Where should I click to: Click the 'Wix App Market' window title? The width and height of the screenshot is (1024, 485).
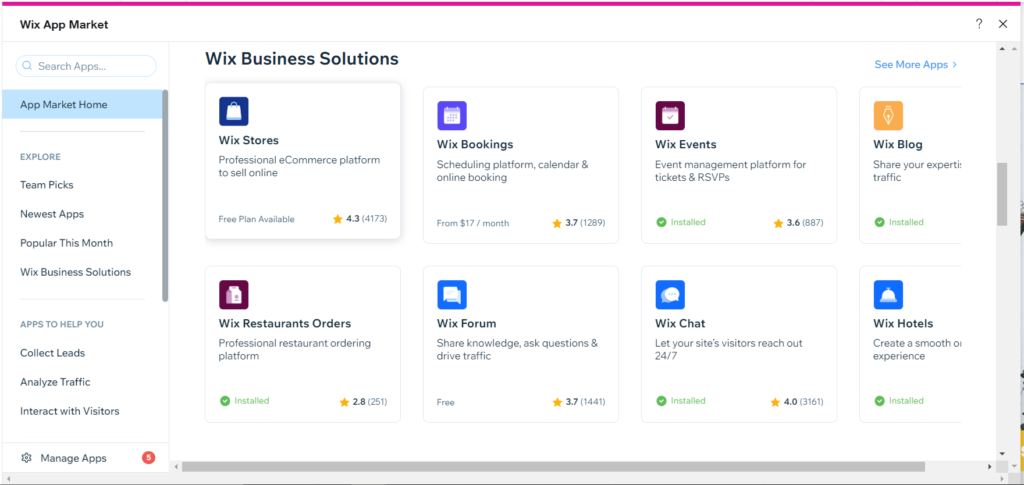point(64,25)
